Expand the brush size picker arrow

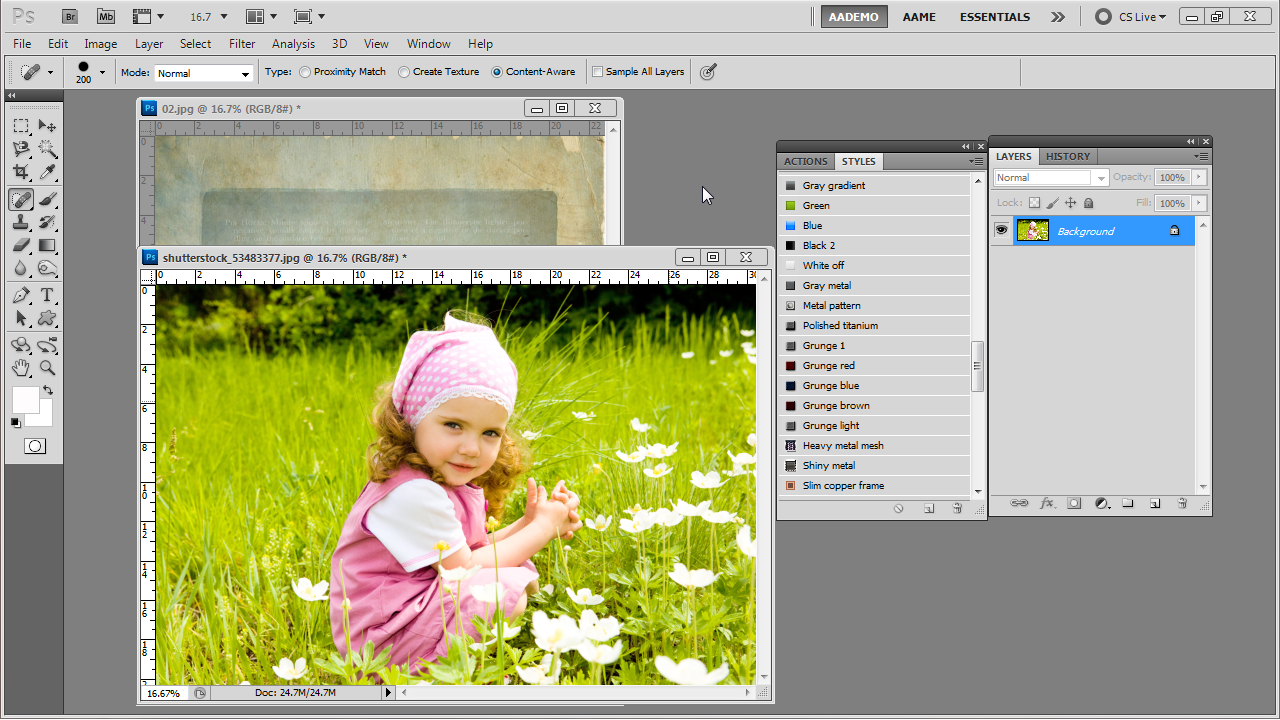click(102, 72)
